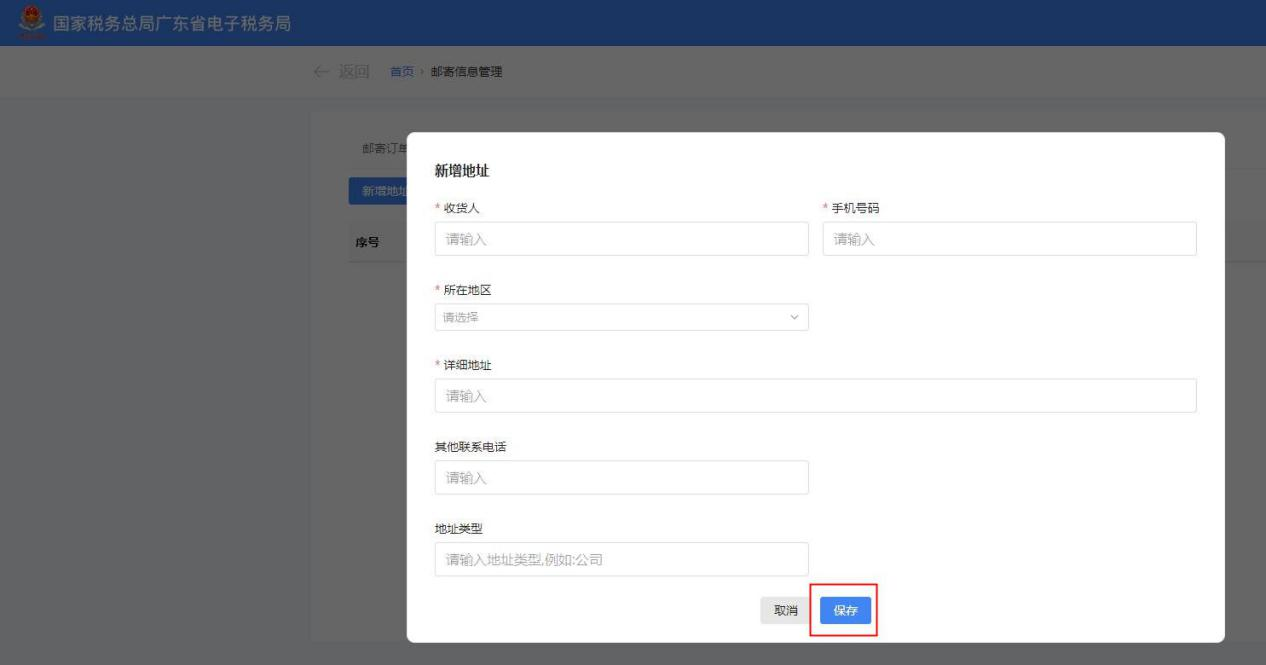
Task: Click the 邮寄信息管理 breadcrumb
Action: (466, 72)
